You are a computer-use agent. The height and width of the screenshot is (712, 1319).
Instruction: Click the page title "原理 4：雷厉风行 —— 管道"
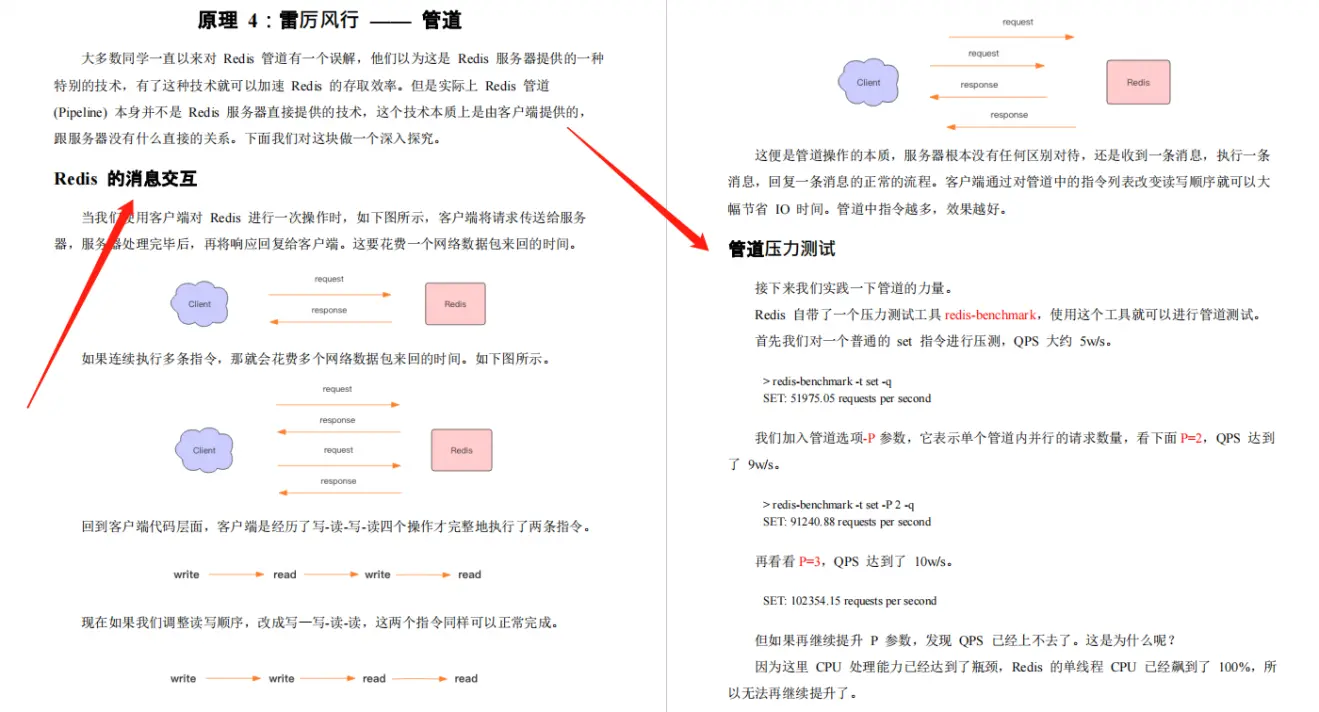[330, 20]
